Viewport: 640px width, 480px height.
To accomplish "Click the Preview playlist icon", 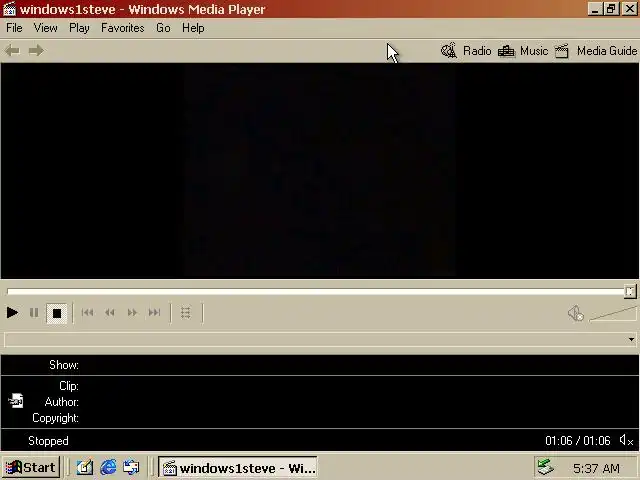I will click(x=186, y=313).
